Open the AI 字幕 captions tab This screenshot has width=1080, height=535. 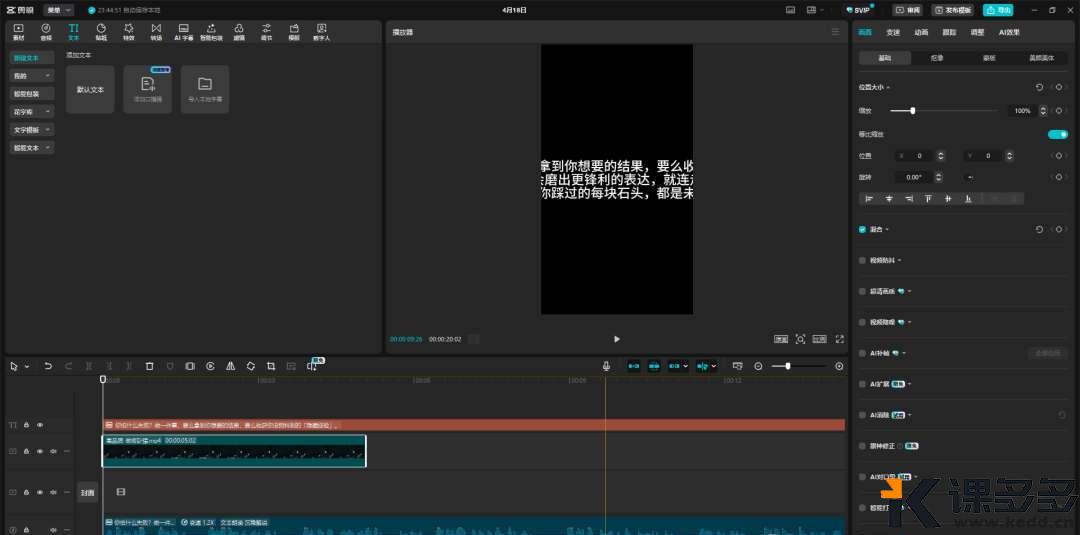click(184, 32)
